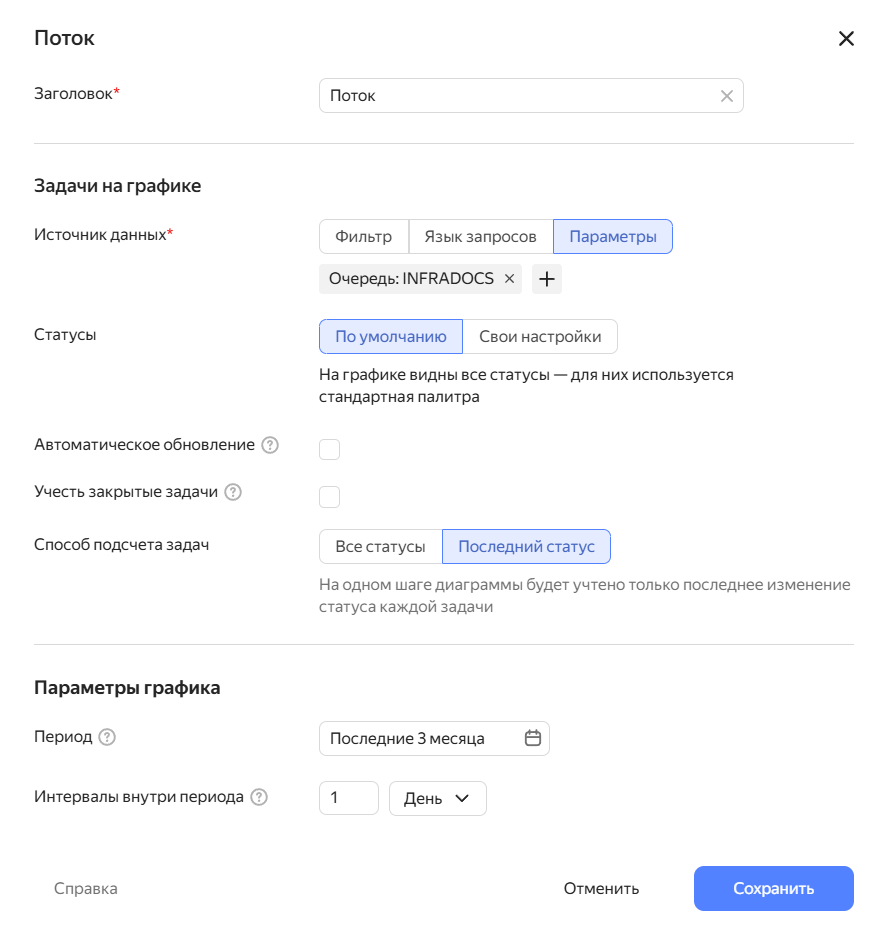
Task: Switch data source to Язык запросов tab
Action: (x=480, y=237)
